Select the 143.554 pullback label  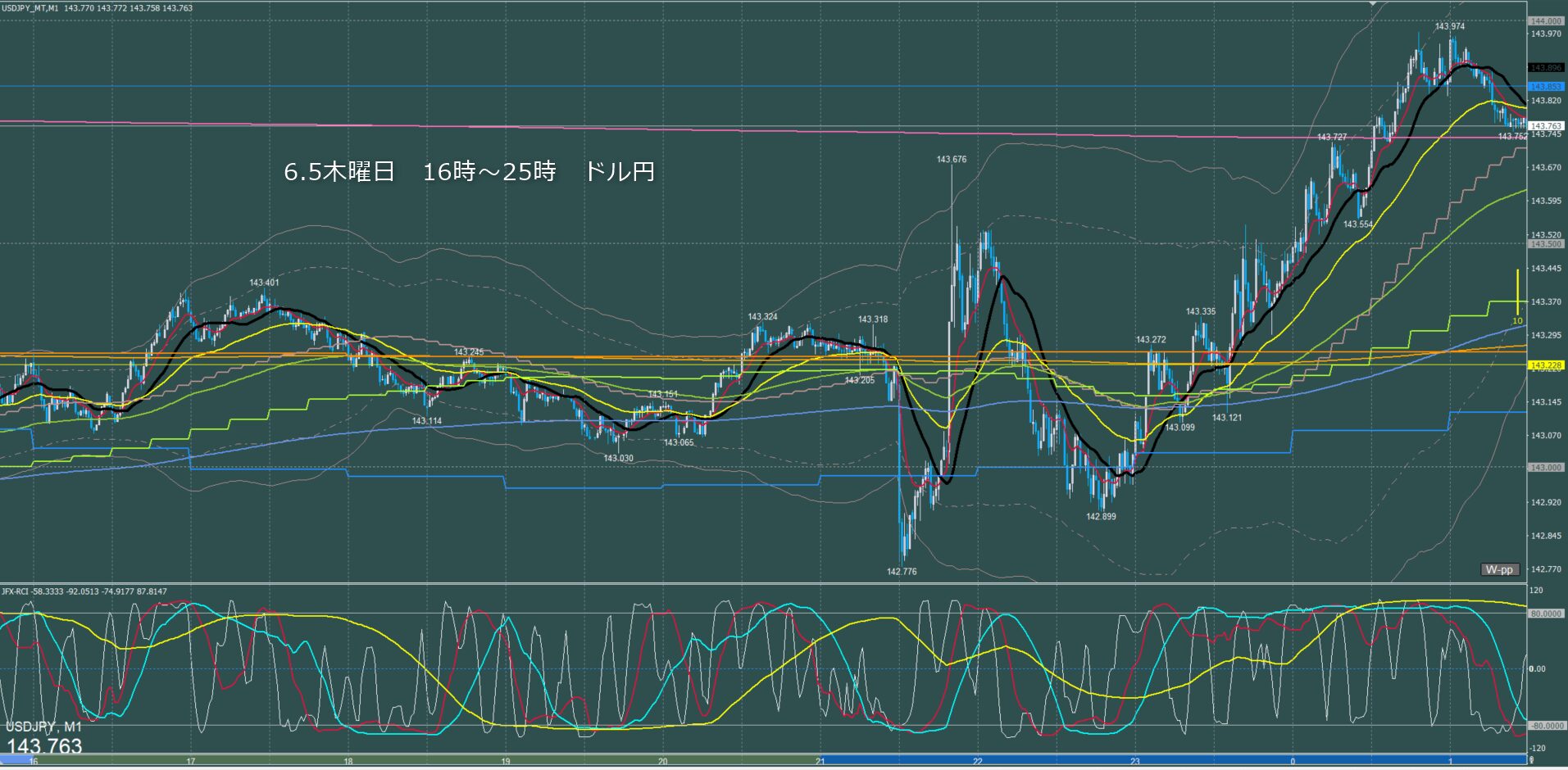click(x=1358, y=224)
